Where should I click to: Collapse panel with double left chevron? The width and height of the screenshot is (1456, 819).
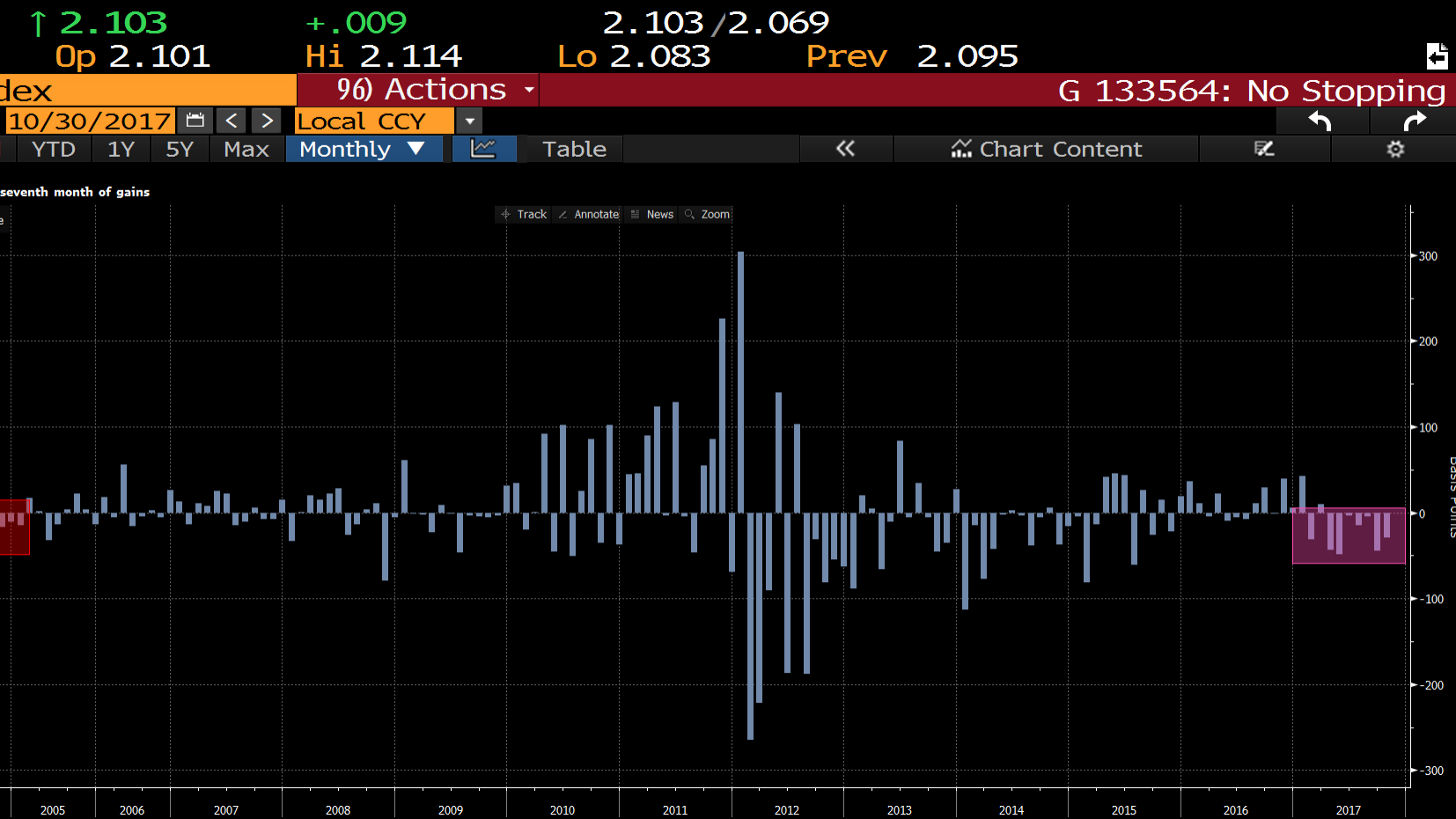tap(845, 149)
